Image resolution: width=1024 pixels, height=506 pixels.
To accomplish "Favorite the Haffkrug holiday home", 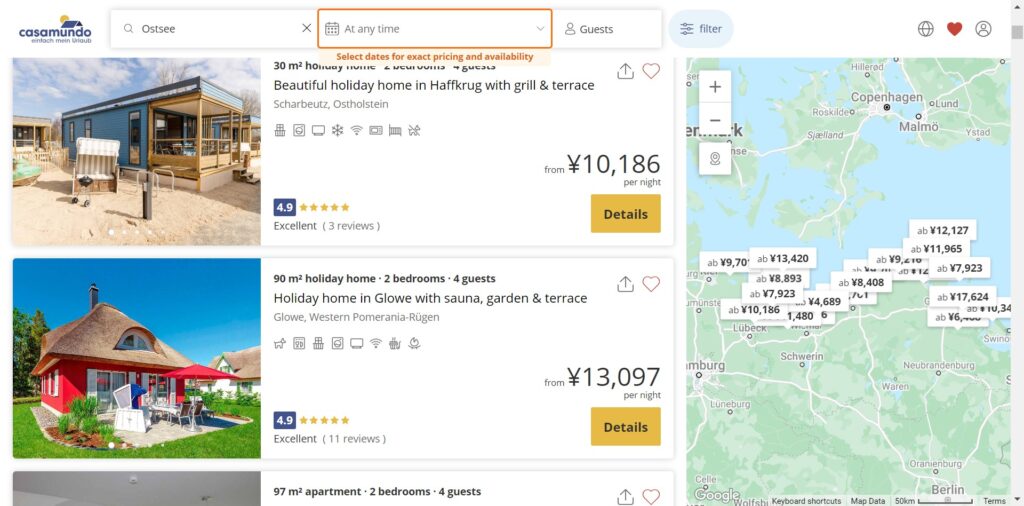I will [651, 72].
